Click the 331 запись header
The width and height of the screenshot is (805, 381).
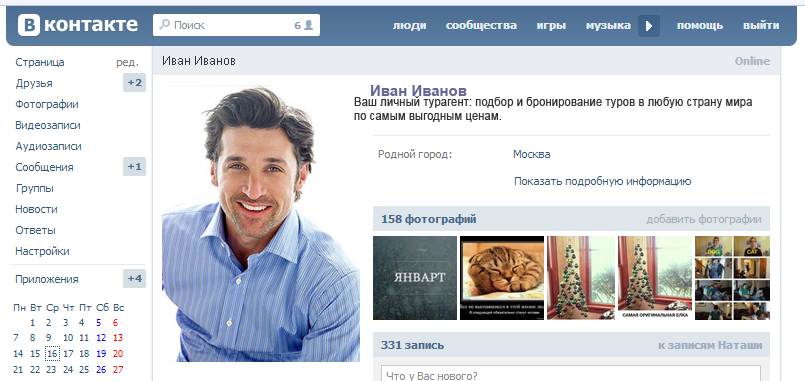[x=412, y=345]
